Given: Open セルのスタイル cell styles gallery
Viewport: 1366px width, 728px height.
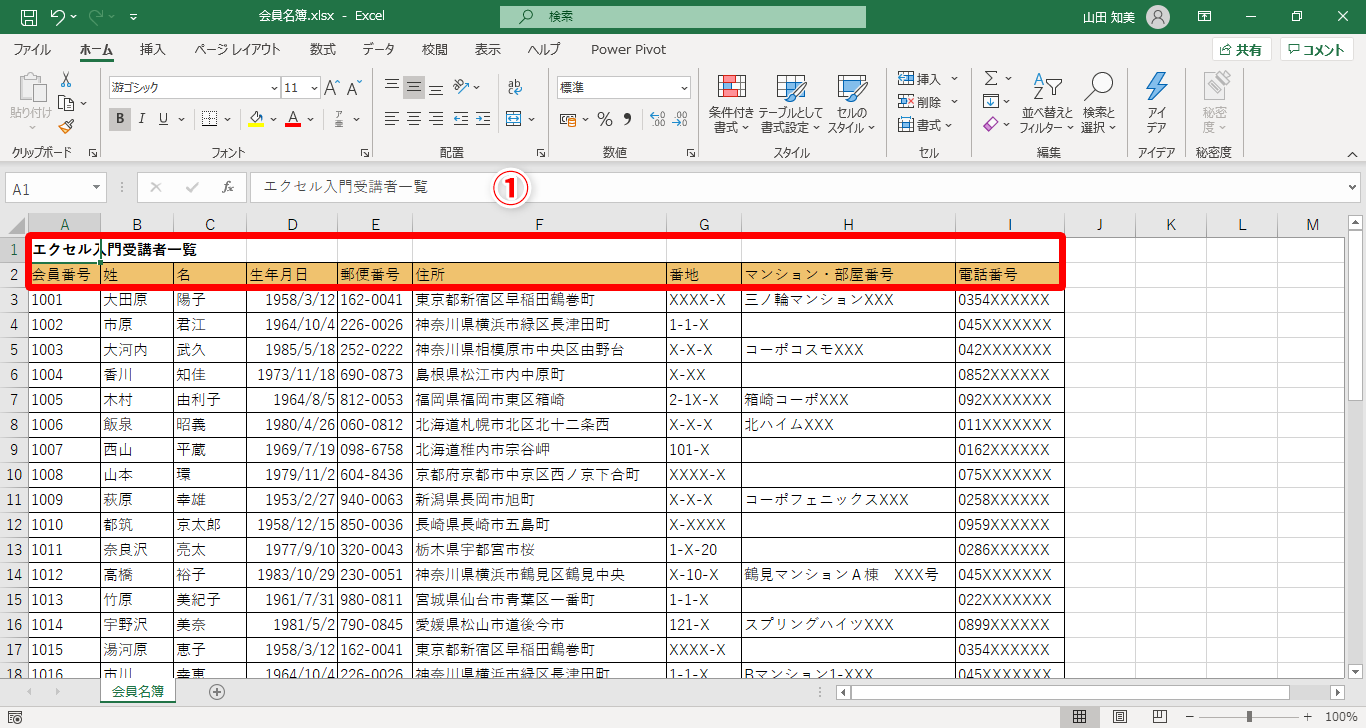Looking at the screenshot, I should pyautogui.click(x=852, y=103).
